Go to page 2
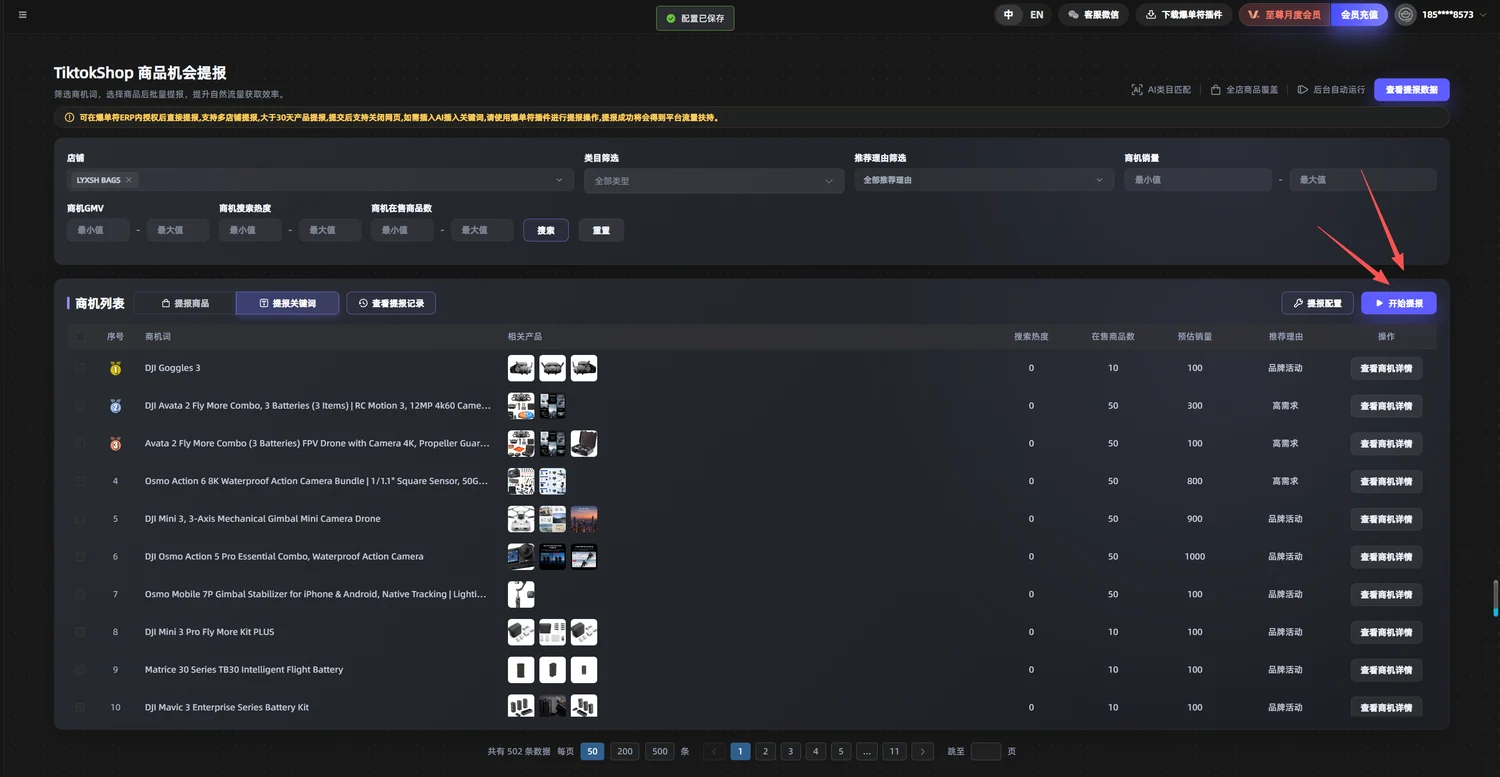1500x777 pixels. pyautogui.click(x=765, y=751)
